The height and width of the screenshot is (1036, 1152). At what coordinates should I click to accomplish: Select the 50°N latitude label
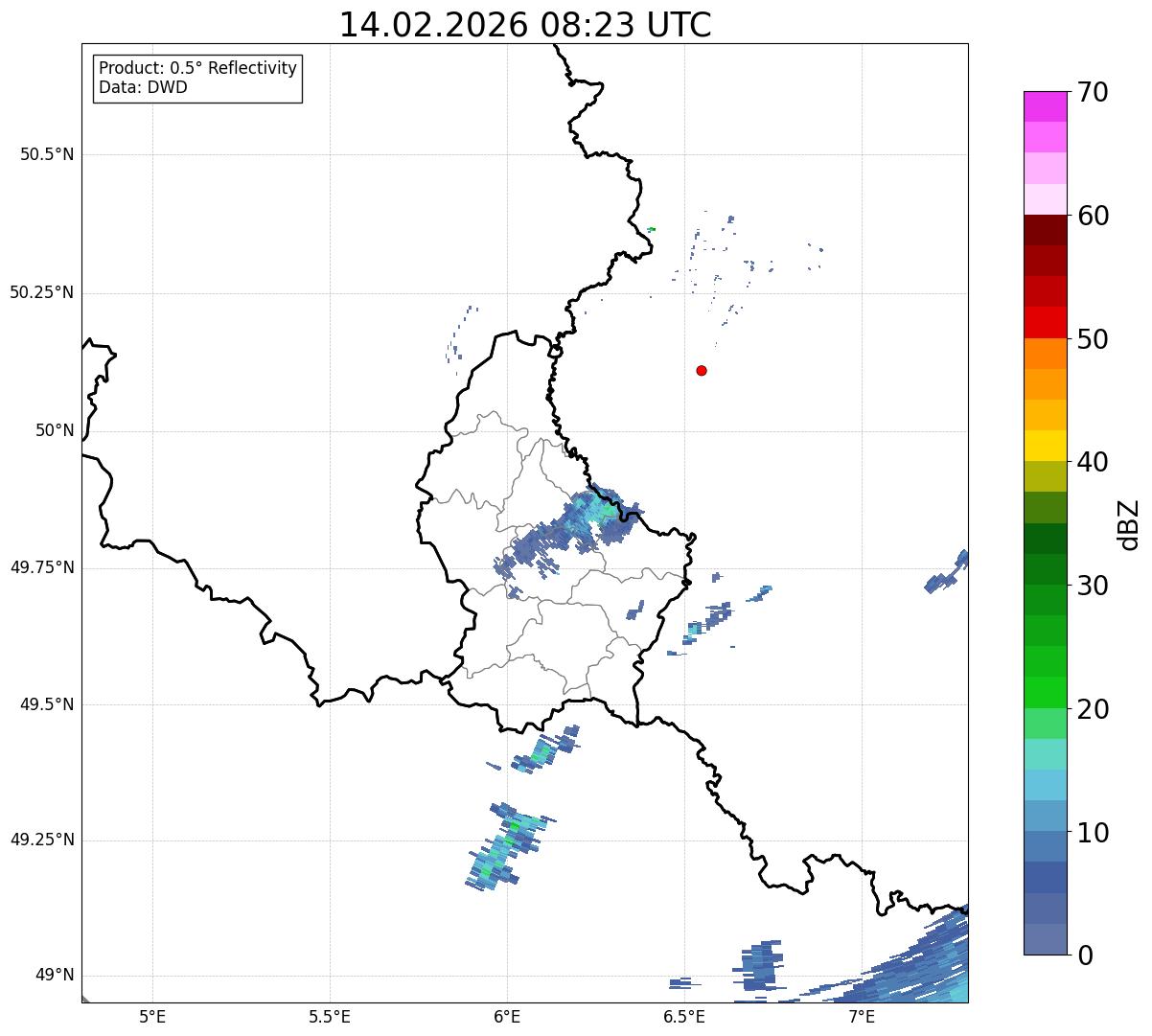55,430
